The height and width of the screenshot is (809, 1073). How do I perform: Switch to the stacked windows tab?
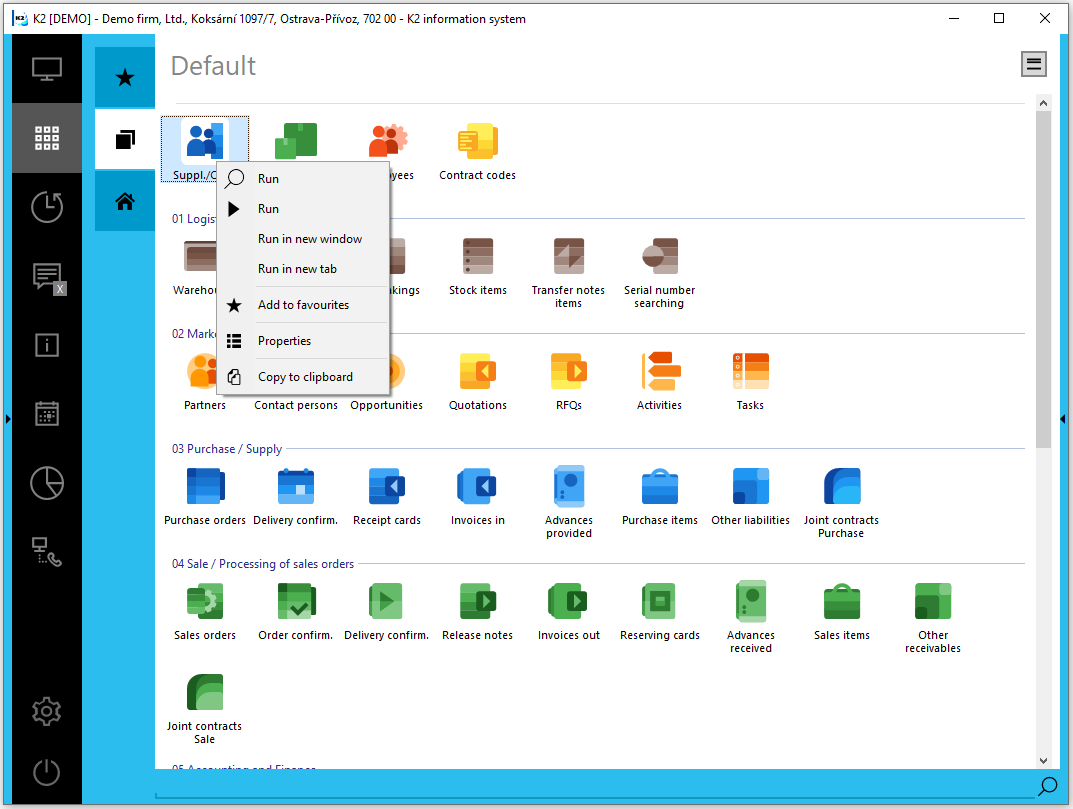[125, 140]
